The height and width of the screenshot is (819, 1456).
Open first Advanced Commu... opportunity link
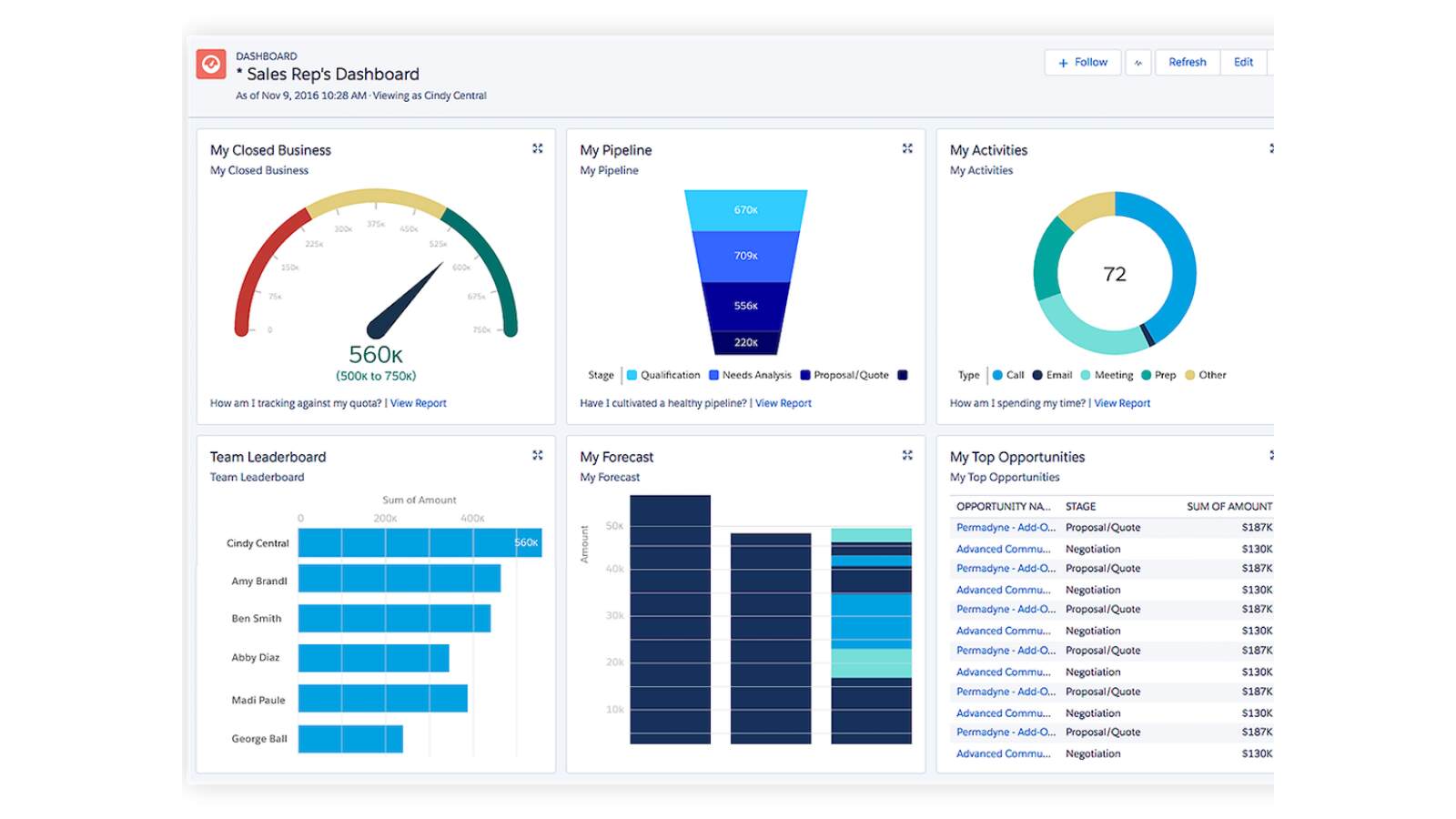[1003, 549]
